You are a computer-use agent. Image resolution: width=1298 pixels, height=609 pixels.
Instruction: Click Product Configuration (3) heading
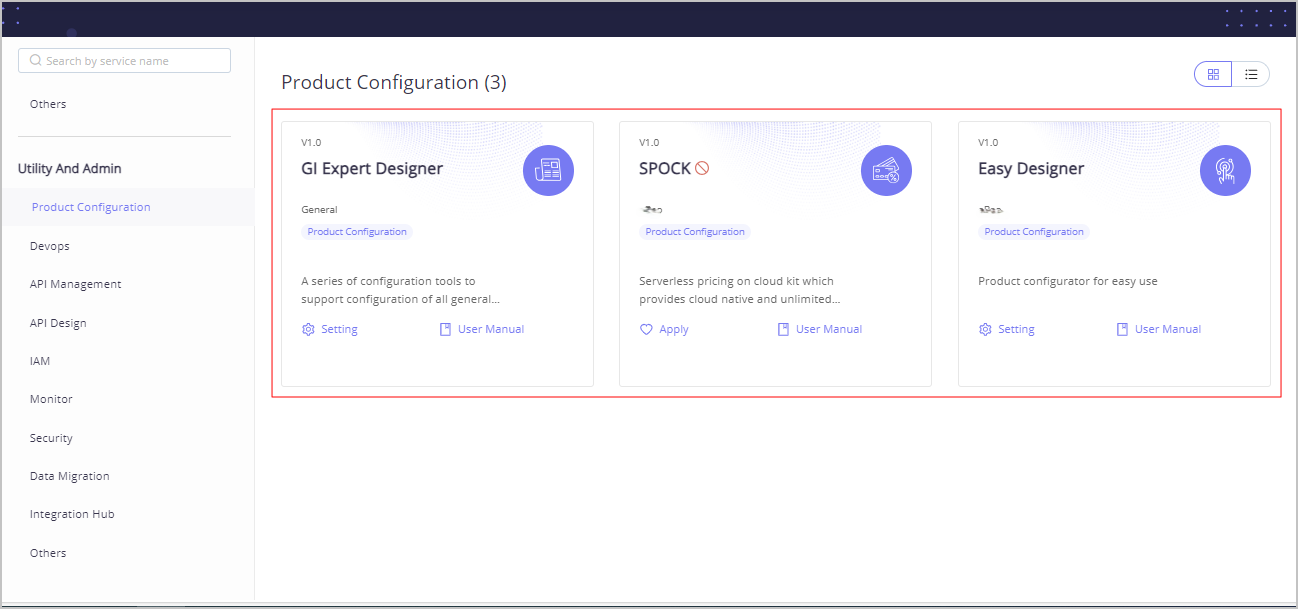(x=394, y=83)
